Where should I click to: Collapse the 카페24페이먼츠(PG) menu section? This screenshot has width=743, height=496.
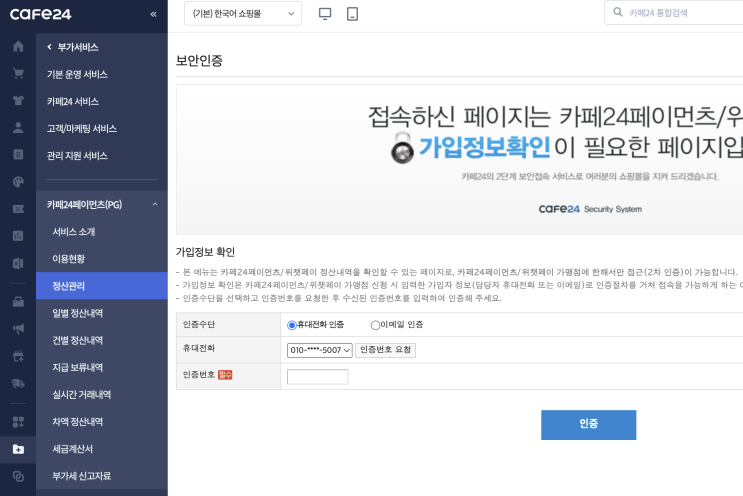tap(155, 204)
